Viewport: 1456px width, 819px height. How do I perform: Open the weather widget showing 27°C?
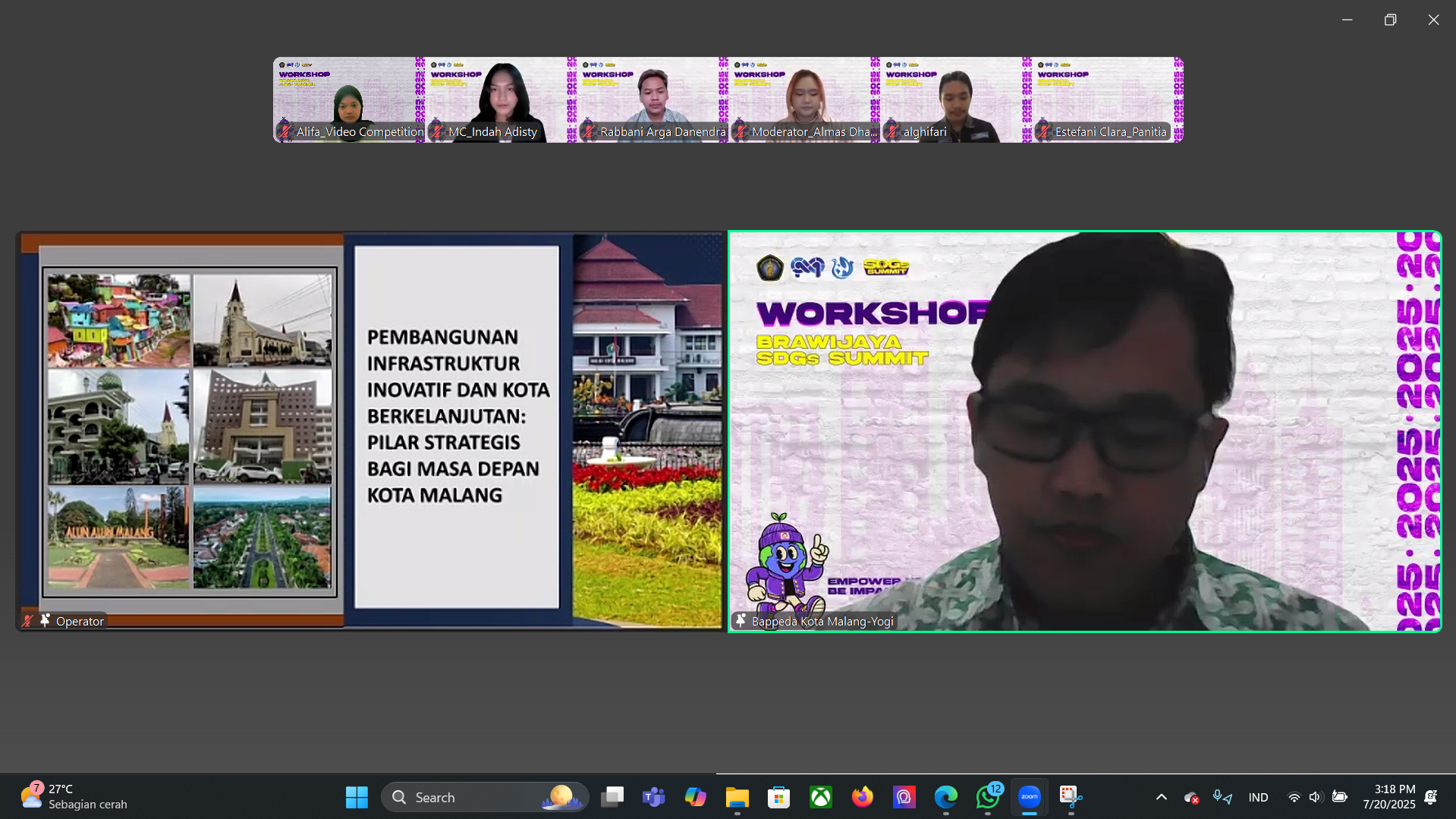coord(74,797)
